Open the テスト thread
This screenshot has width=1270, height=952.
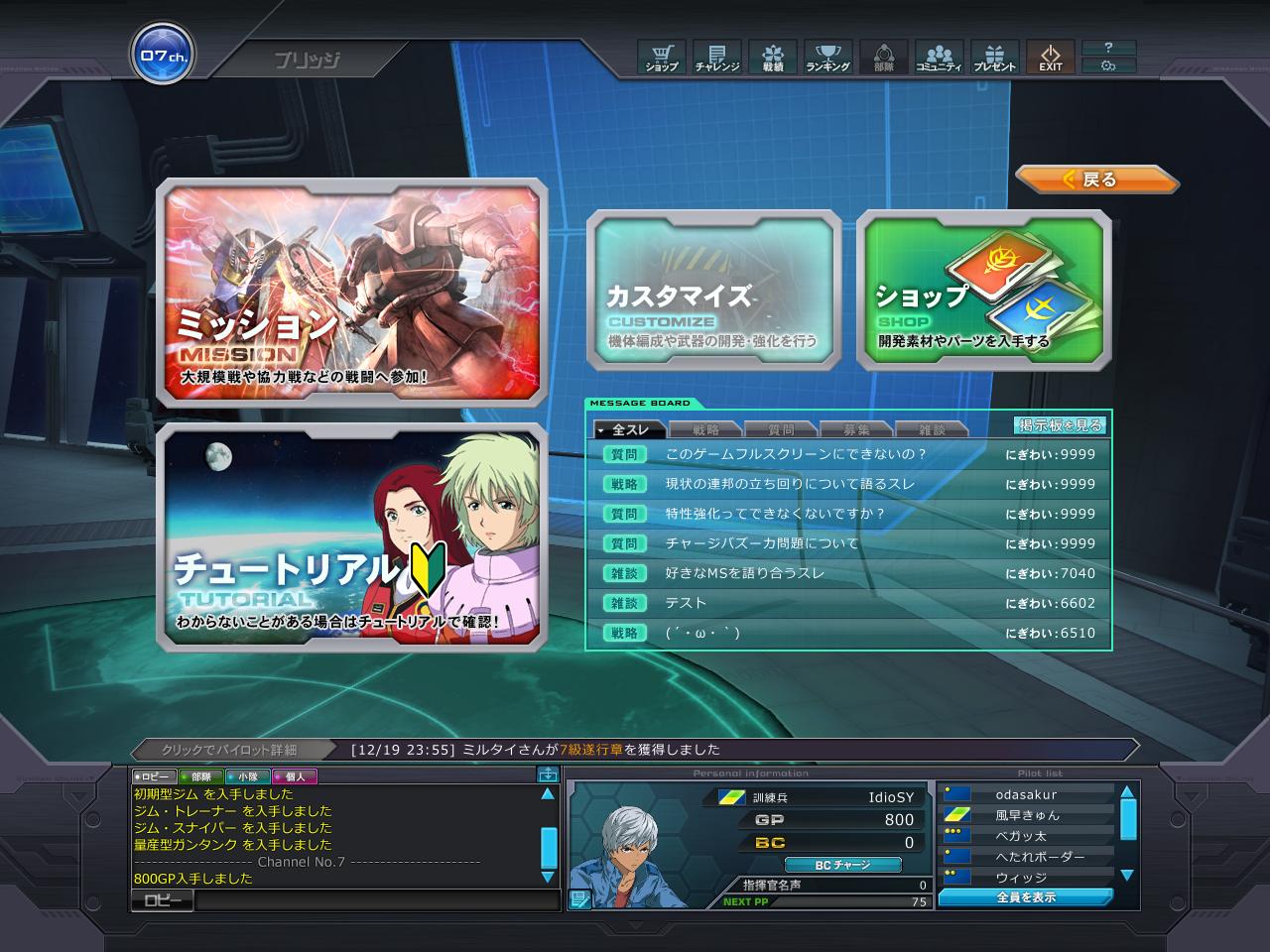tap(849, 603)
